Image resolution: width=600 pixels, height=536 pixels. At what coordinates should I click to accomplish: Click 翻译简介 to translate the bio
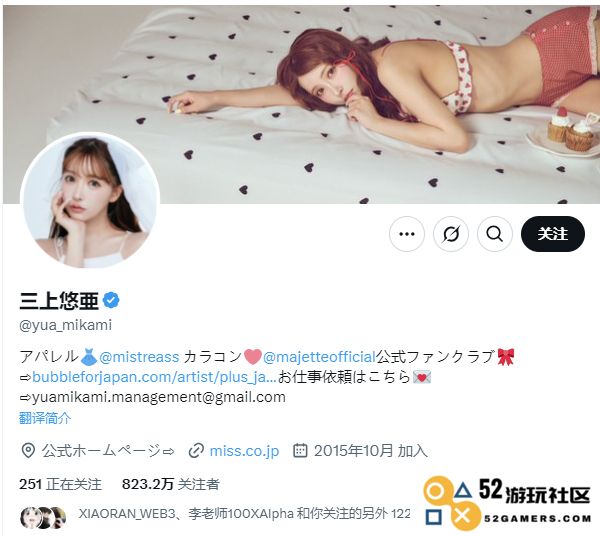[x=45, y=418]
